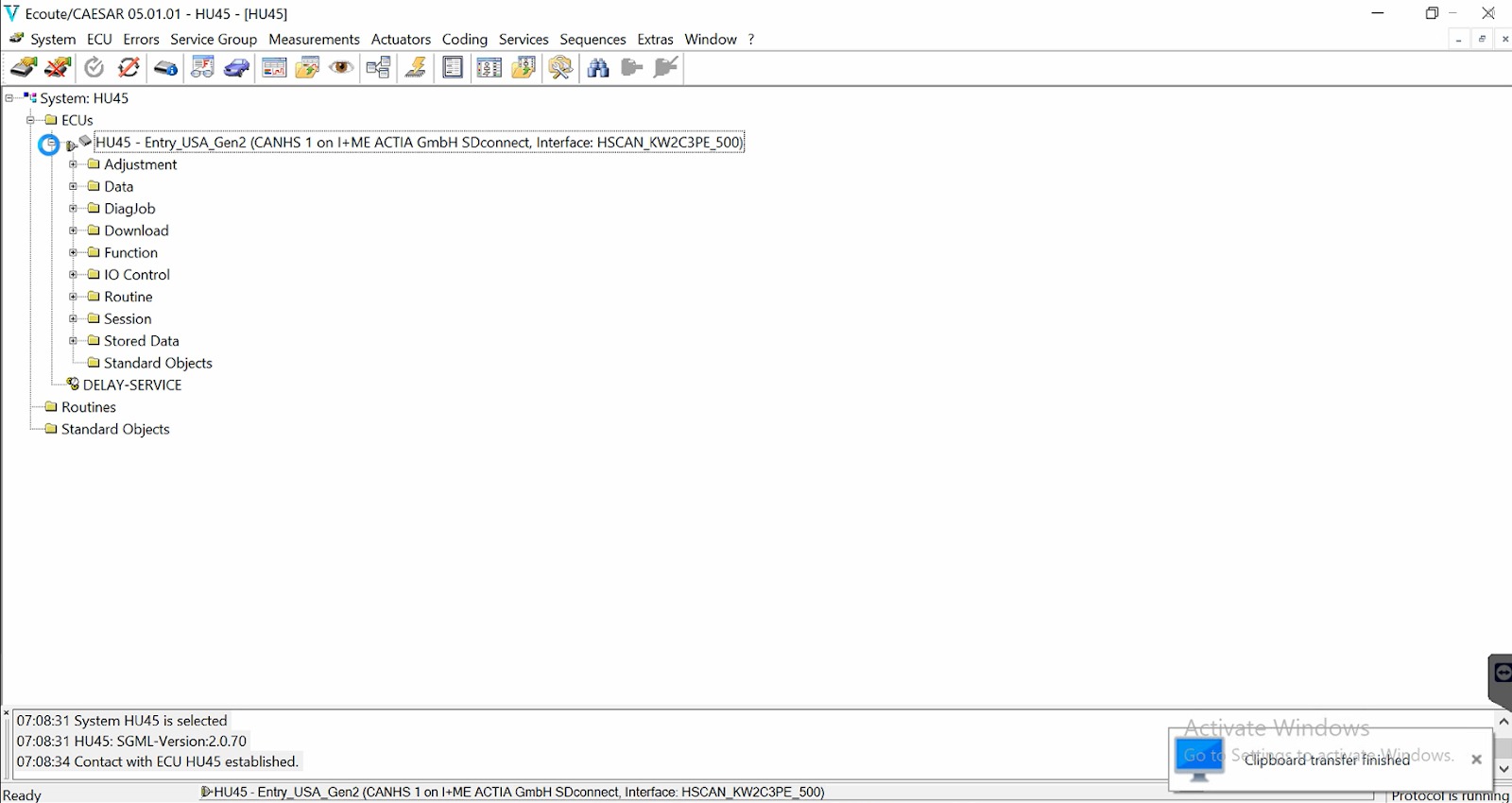Collapse the ECUs tree node

click(30, 120)
